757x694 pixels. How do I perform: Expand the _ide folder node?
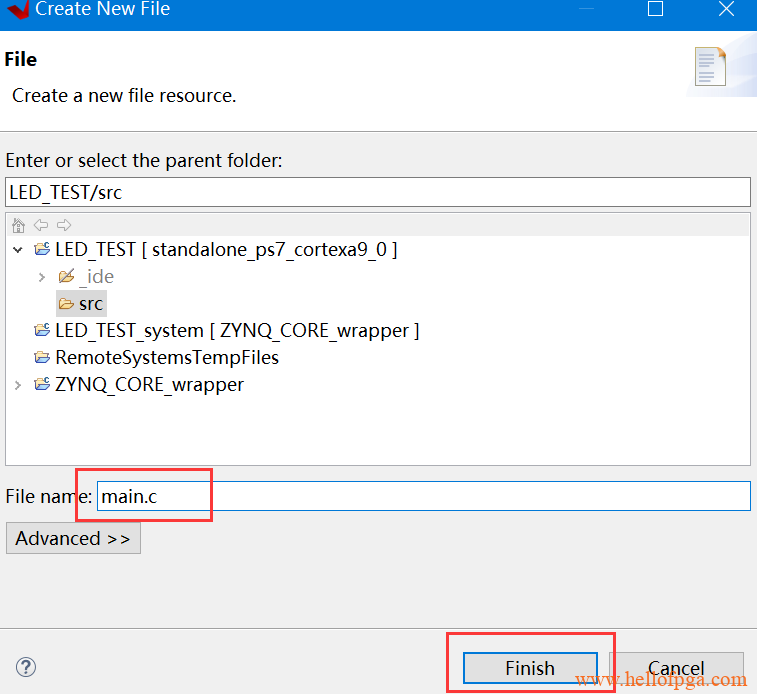(x=42, y=277)
